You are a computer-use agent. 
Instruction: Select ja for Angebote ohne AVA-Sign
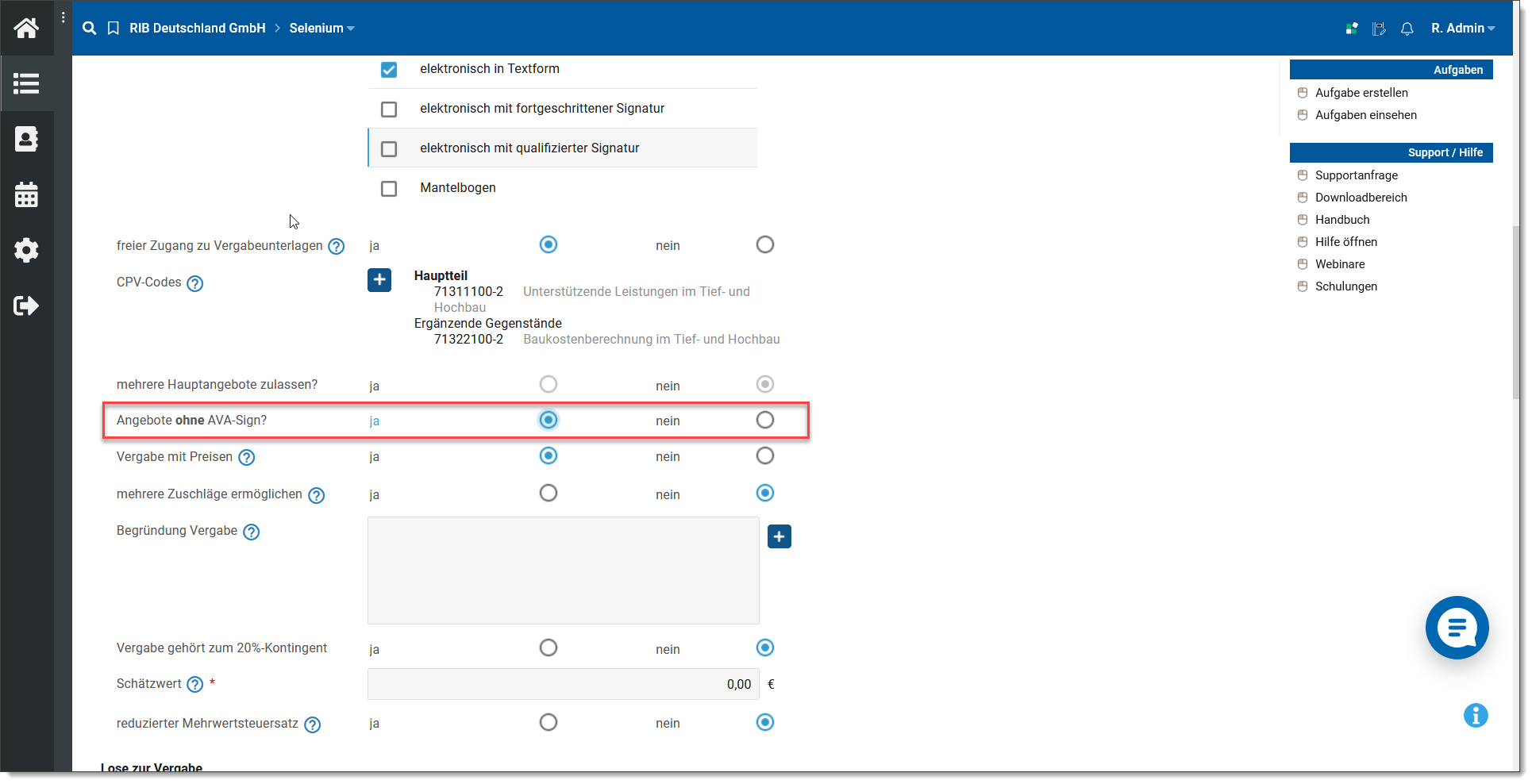click(x=549, y=420)
